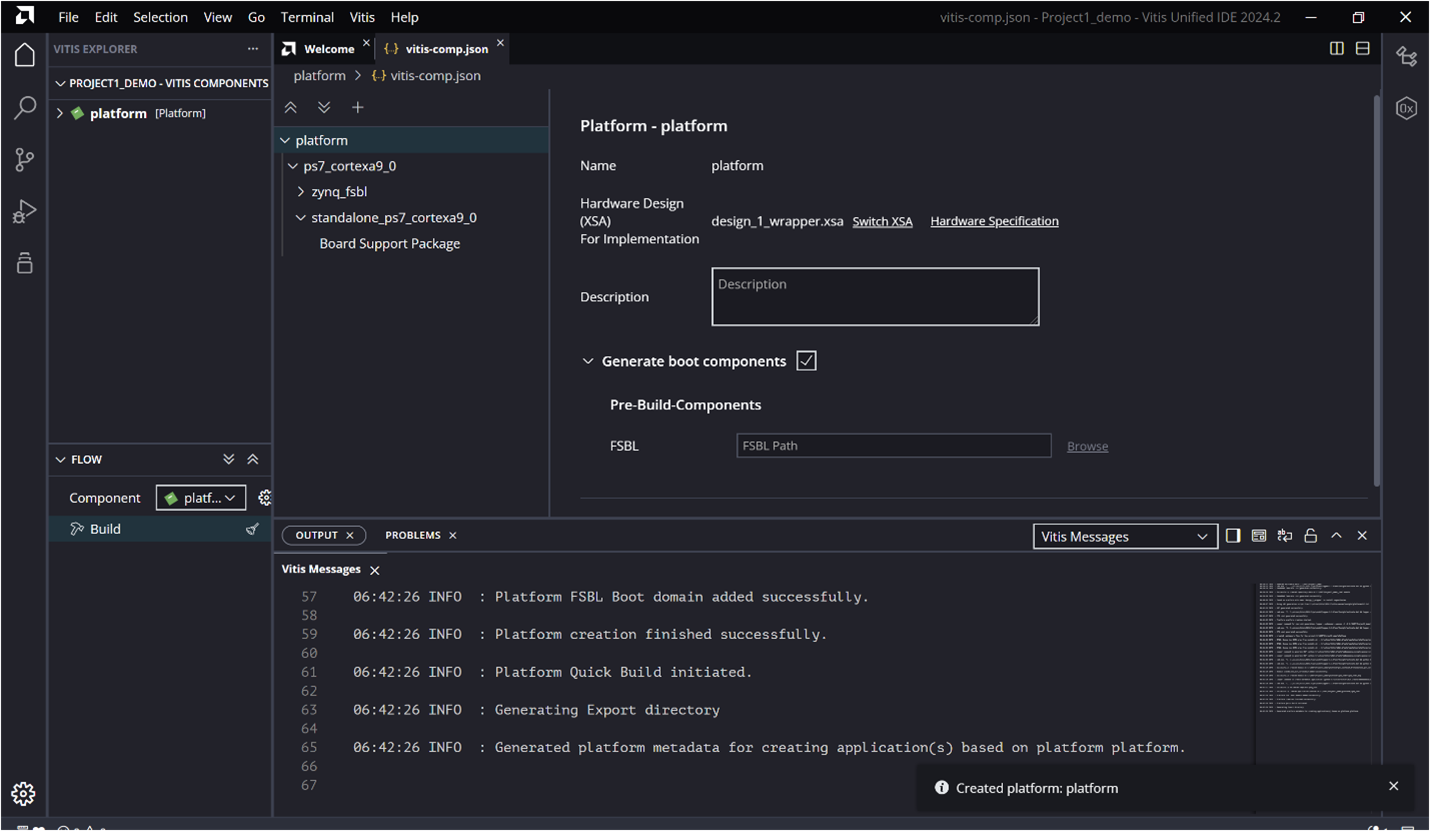The image size is (1430, 831).
Task: Maximize the Output panel with the chevron icon
Action: pyautogui.click(x=1336, y=535)
